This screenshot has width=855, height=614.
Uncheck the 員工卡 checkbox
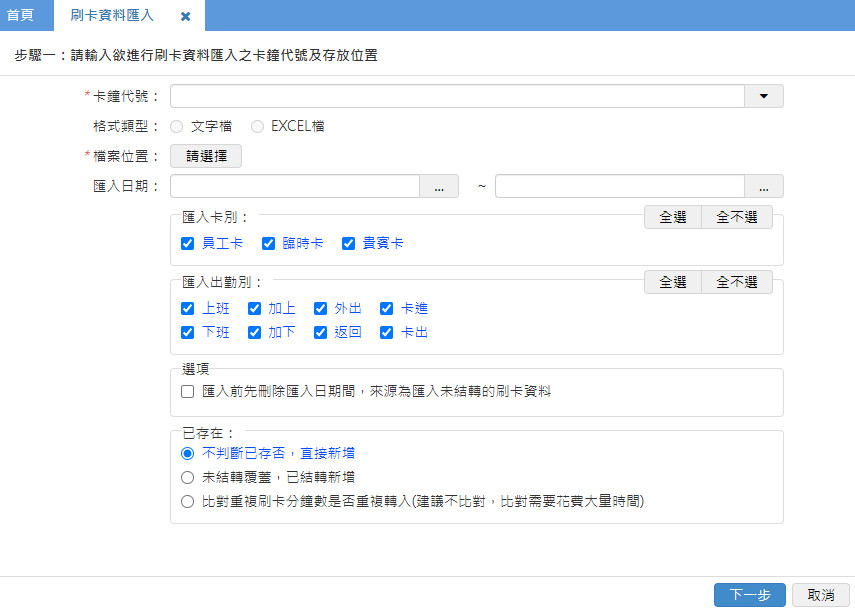point(188,243)
